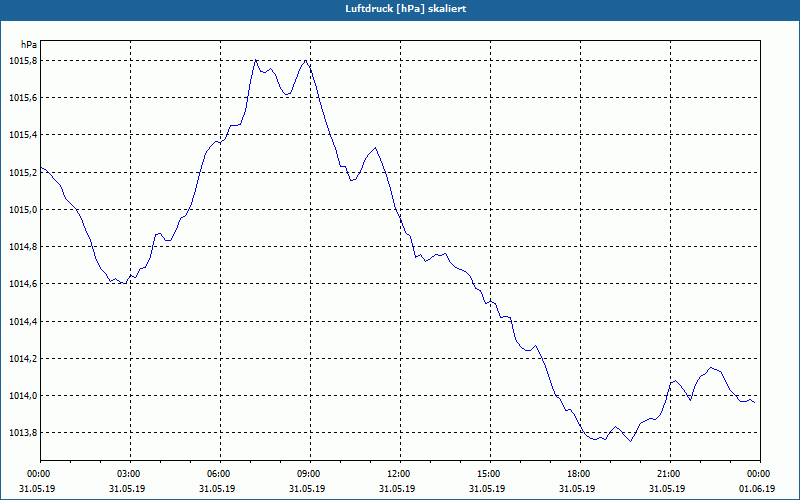800x500 pixels.
Task: Click the 31.05.19 date under 06:00
Action: coord(217,489)
